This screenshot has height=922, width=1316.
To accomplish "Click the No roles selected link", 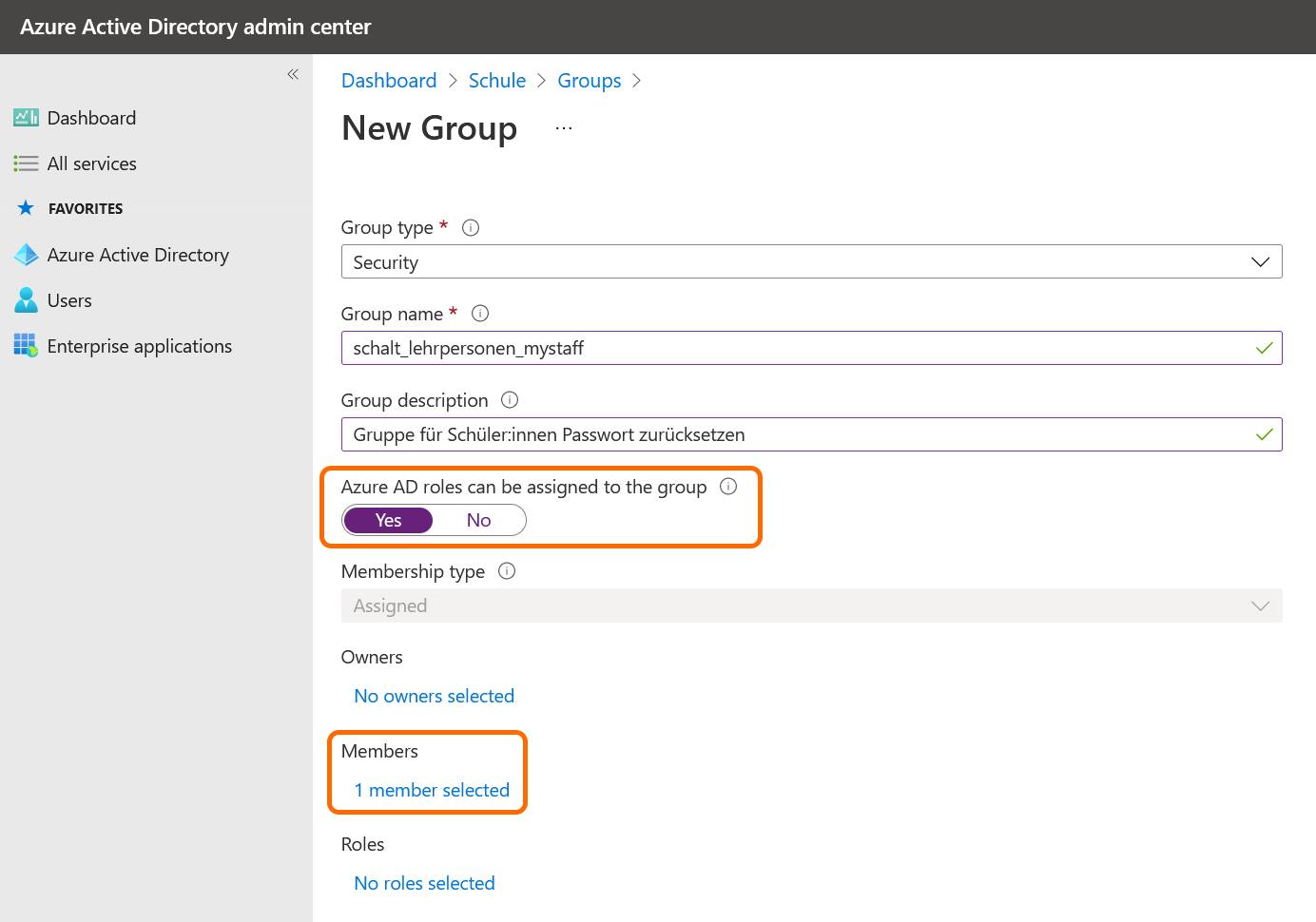I will [x=424, y=884].
